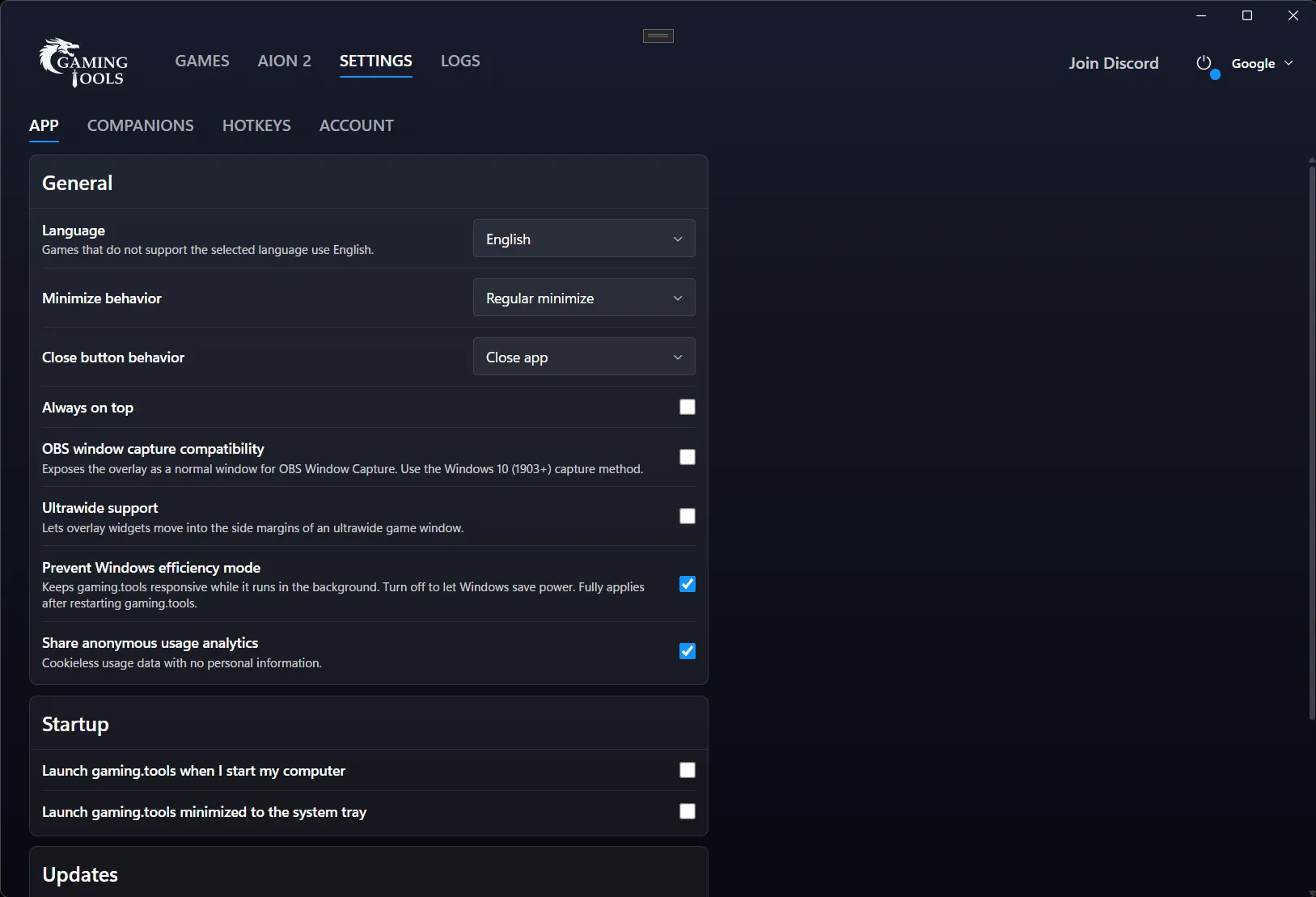Open the Minimize behavior dropdown
This screenshot has width=1316, height=897.
[584, 298]
